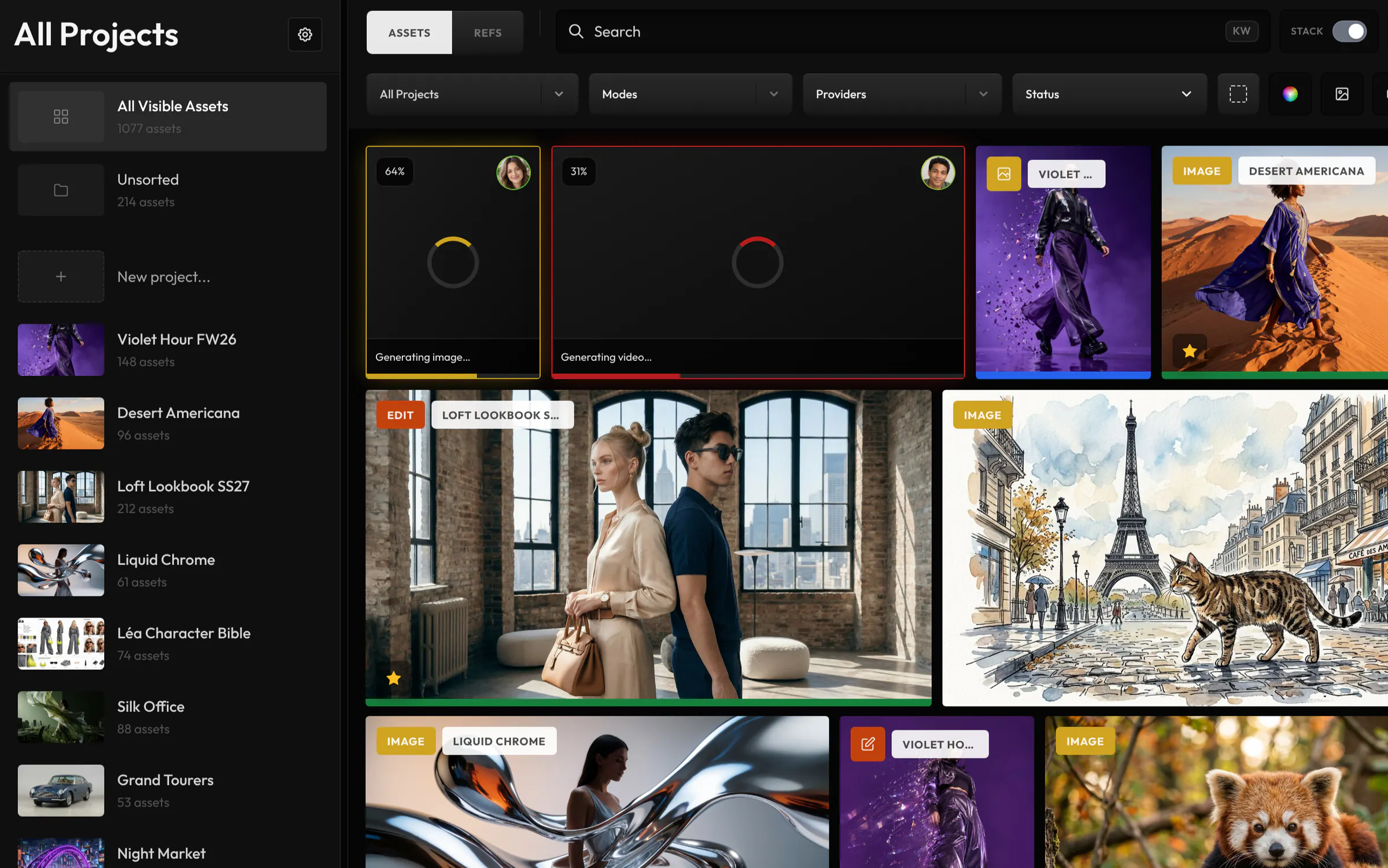
Task: Click the LIQUID CHROME project tag
Action: pos(499,741)
